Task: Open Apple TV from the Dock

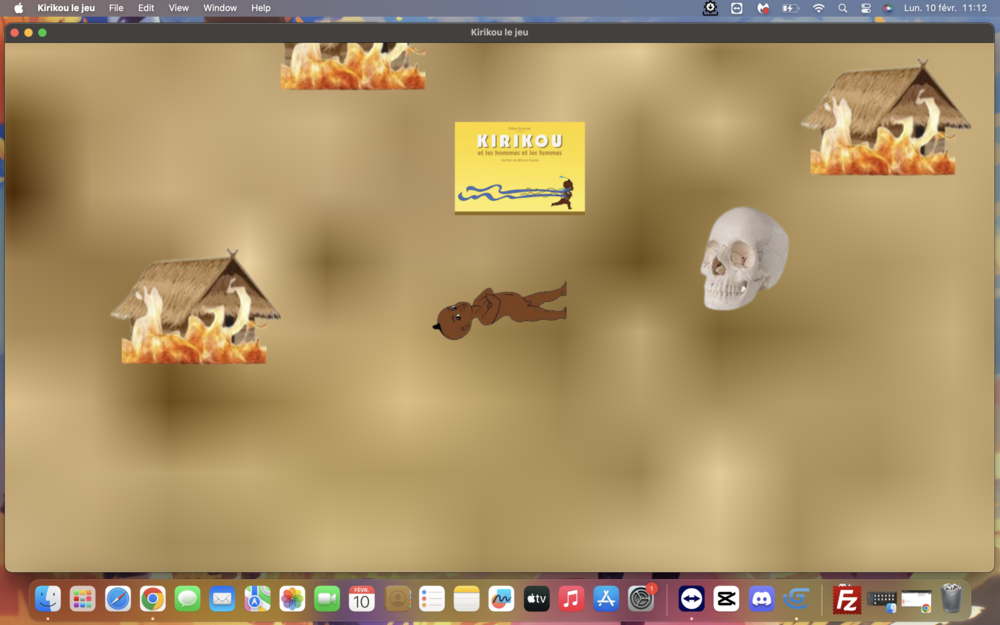Action: pos(536,599)
